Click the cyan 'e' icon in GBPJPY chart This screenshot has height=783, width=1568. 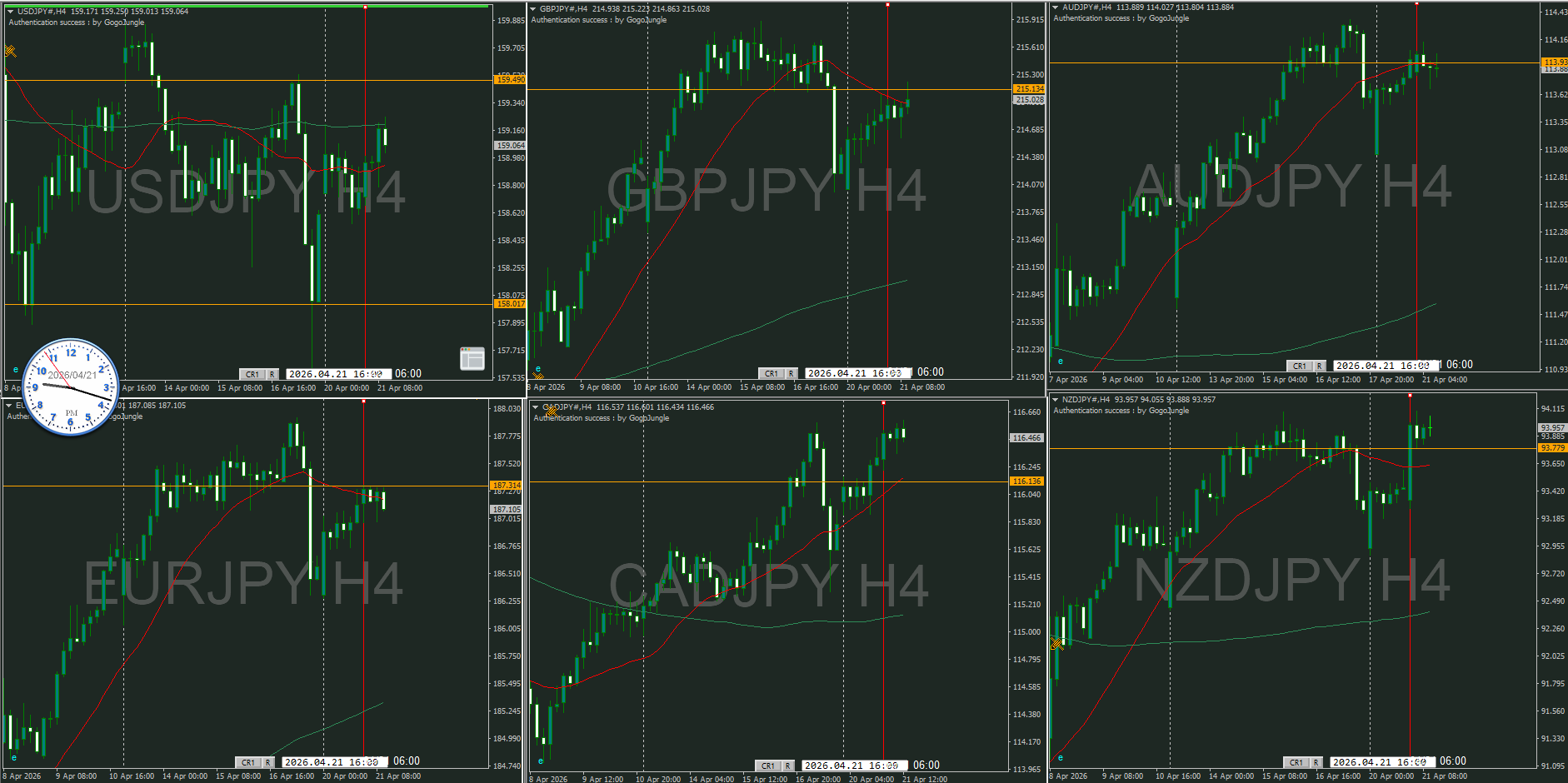point(538,368)
